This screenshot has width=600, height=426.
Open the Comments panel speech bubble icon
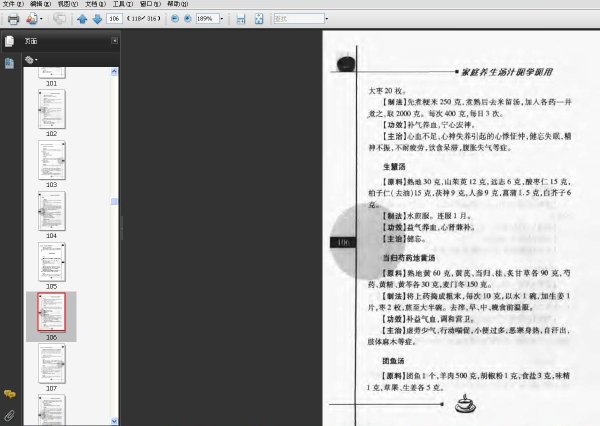click(x=10, y=393)
